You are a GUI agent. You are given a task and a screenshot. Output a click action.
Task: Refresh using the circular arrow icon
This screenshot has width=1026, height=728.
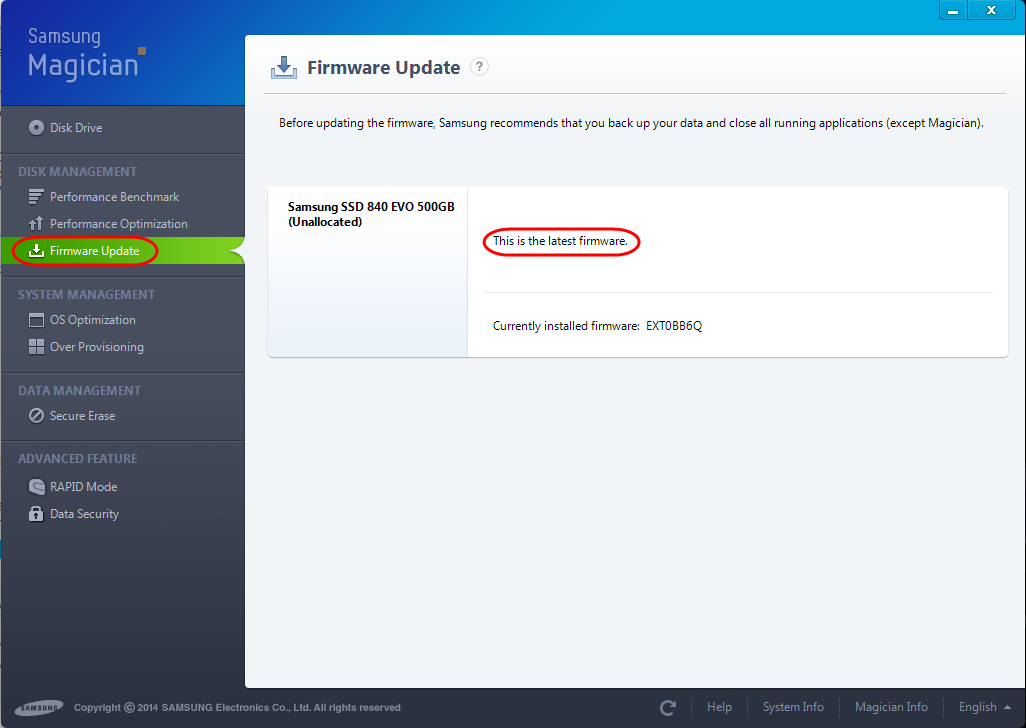[x=668, y=707]
